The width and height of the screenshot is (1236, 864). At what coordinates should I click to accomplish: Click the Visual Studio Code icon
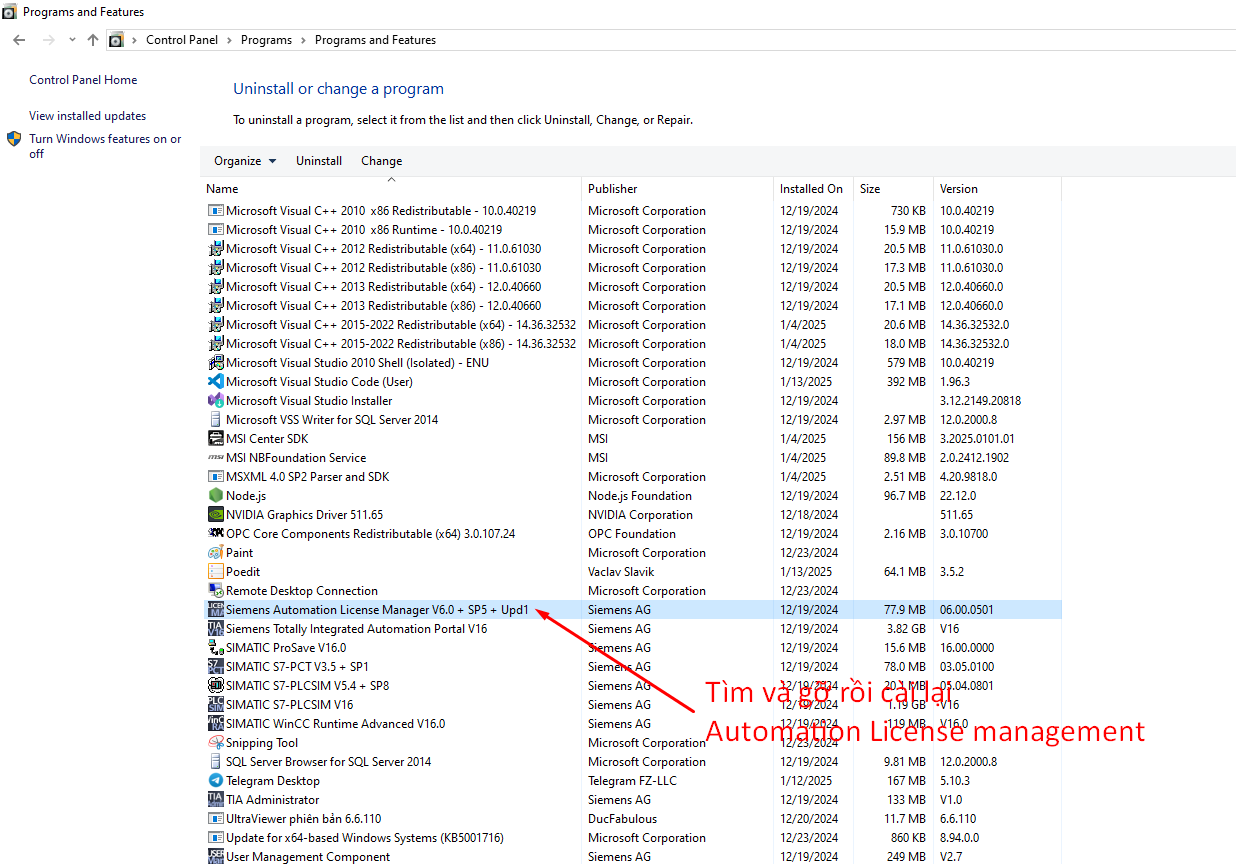[x=215, y=381]
